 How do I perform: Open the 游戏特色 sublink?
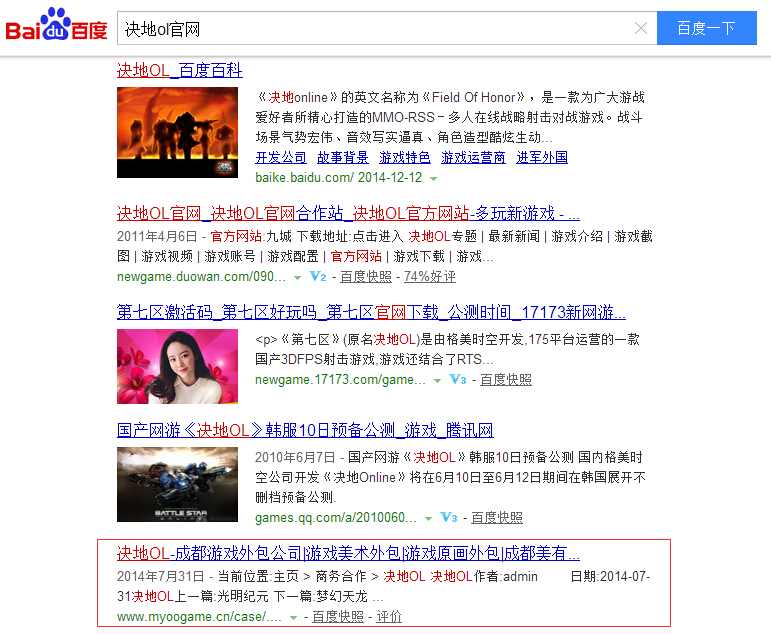click(x=404, y=157)
